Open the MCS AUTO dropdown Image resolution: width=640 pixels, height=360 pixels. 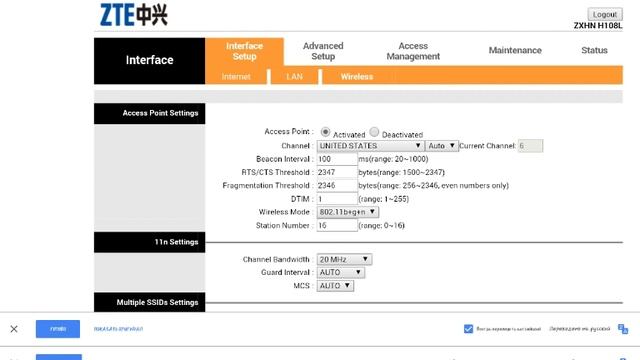[335, 286]
